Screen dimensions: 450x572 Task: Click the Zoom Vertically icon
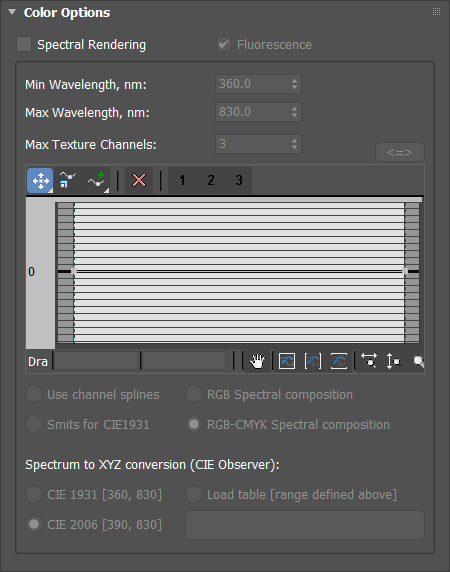pos(393,362)
